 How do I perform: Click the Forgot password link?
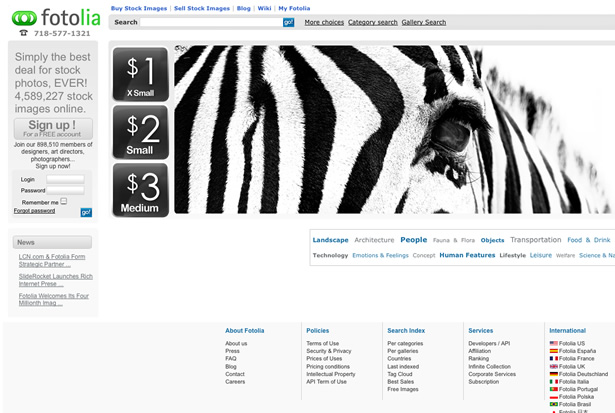(x=35, y=211)
